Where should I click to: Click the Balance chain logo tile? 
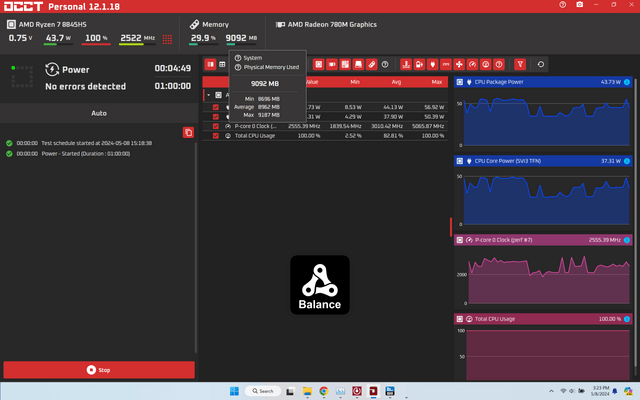320,285
